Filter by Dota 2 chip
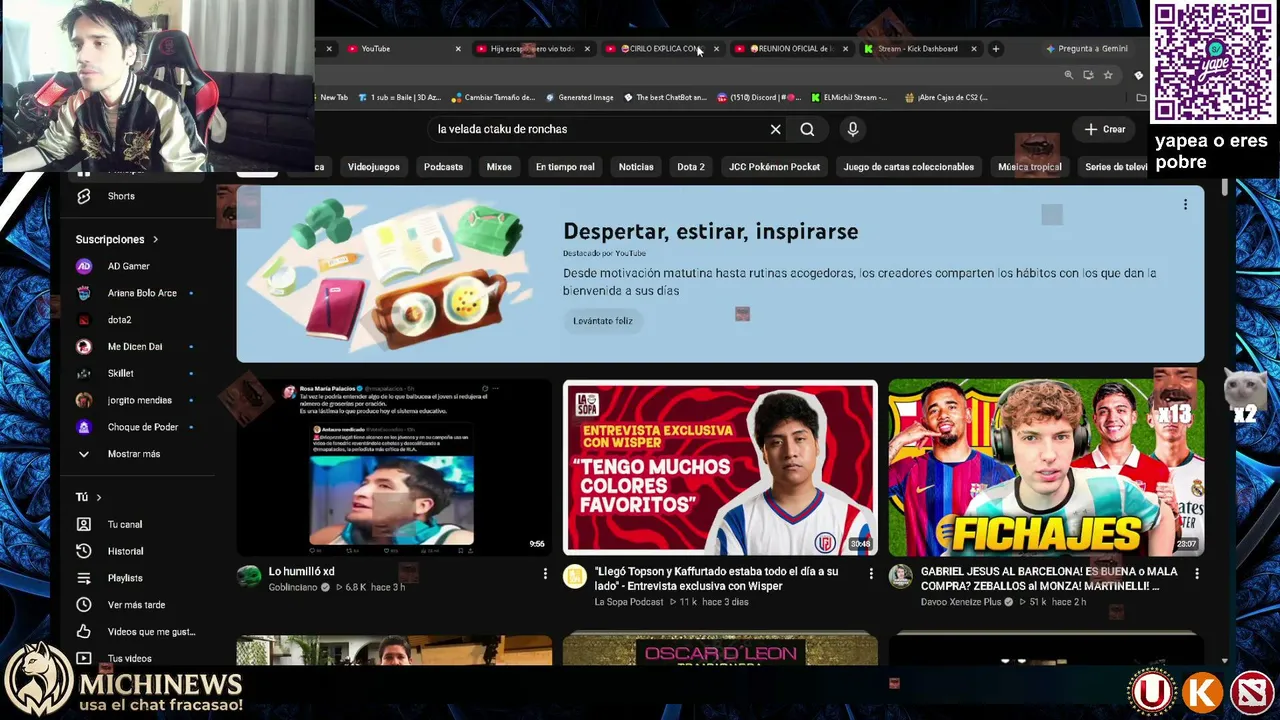Screen dimensions: 1280x720 691,167
